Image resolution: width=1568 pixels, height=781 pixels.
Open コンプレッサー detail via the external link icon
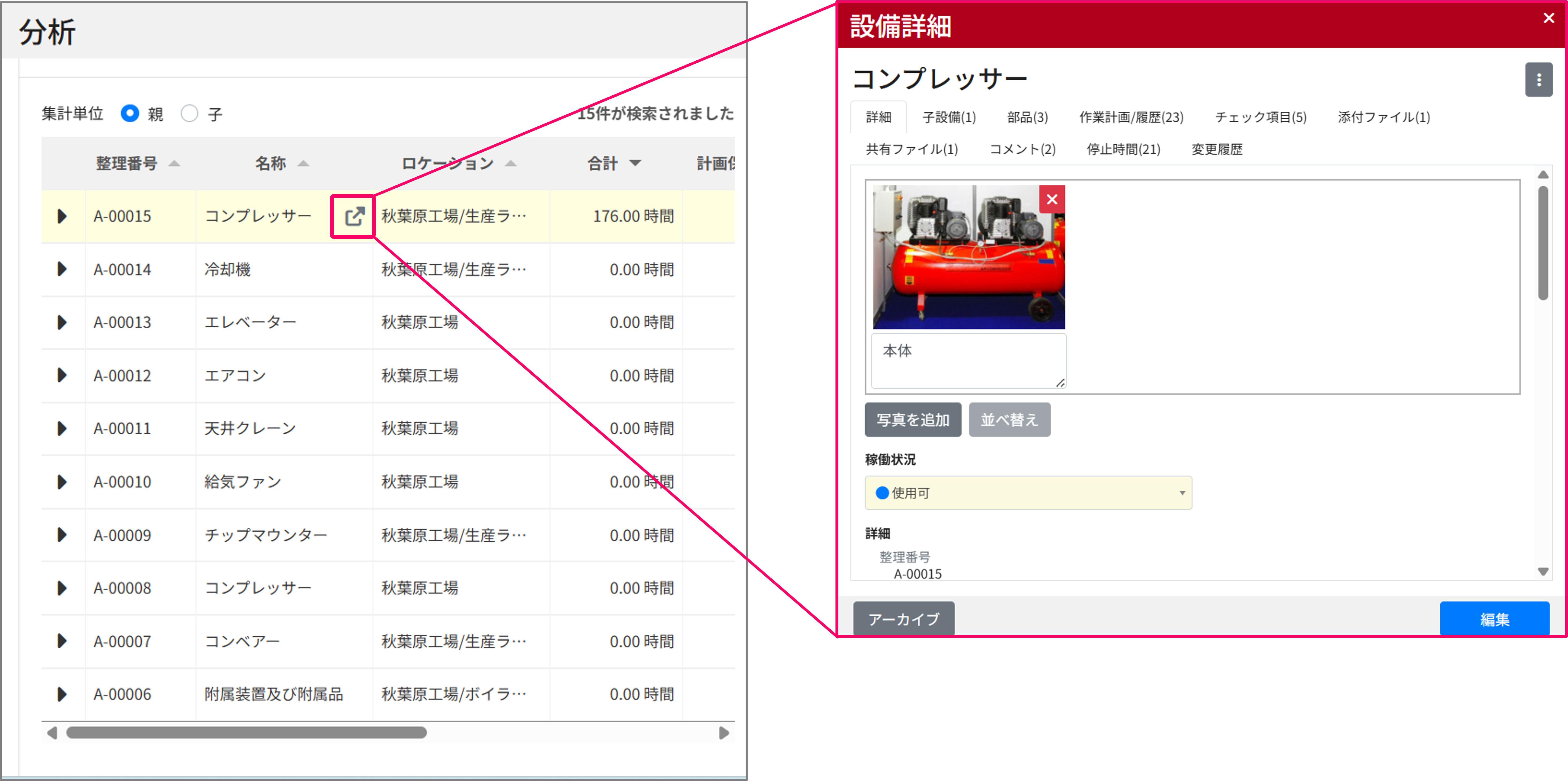tap(352, 216)
